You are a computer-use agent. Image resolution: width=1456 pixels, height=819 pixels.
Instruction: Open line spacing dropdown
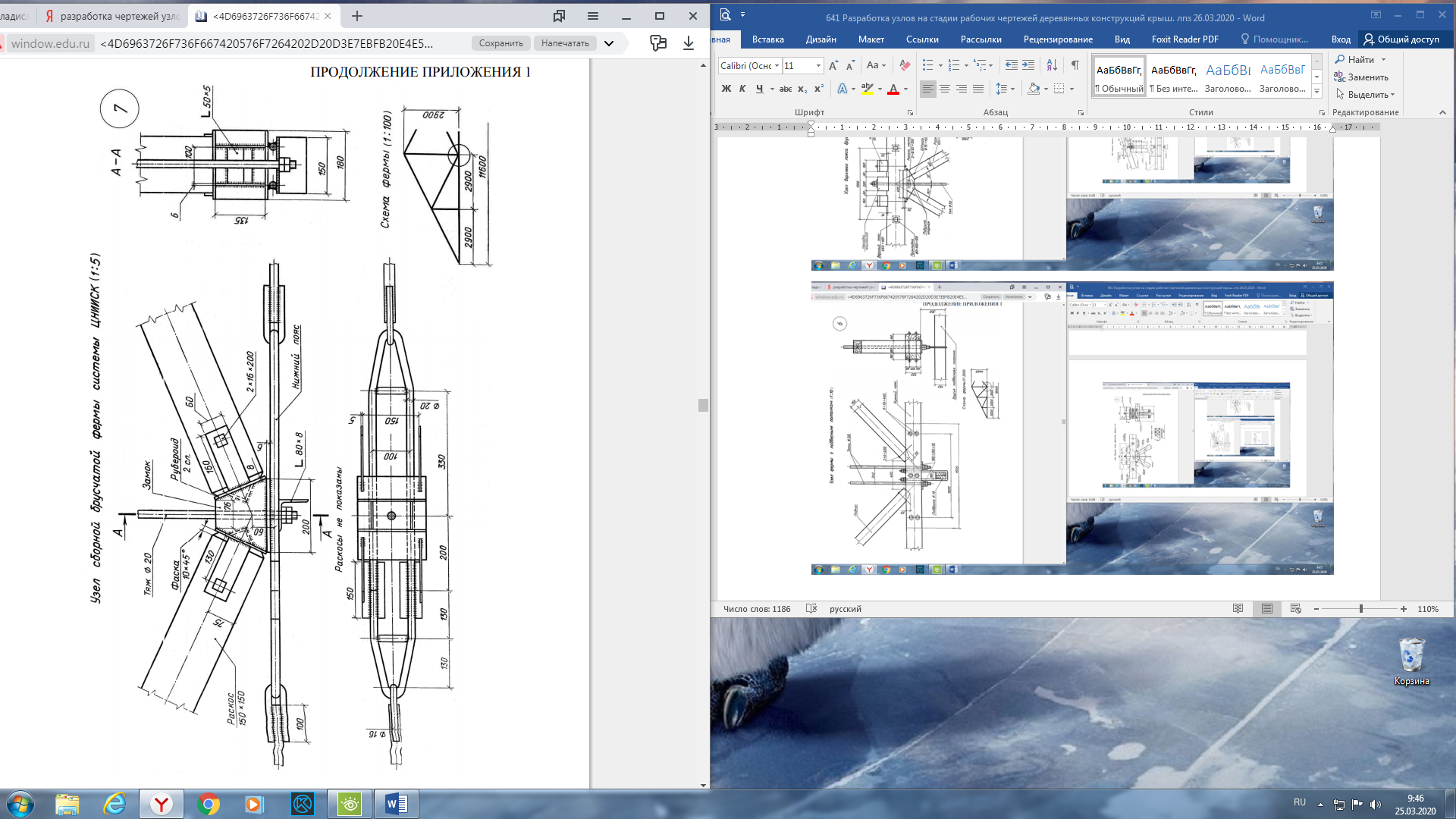click(1005, 89)
